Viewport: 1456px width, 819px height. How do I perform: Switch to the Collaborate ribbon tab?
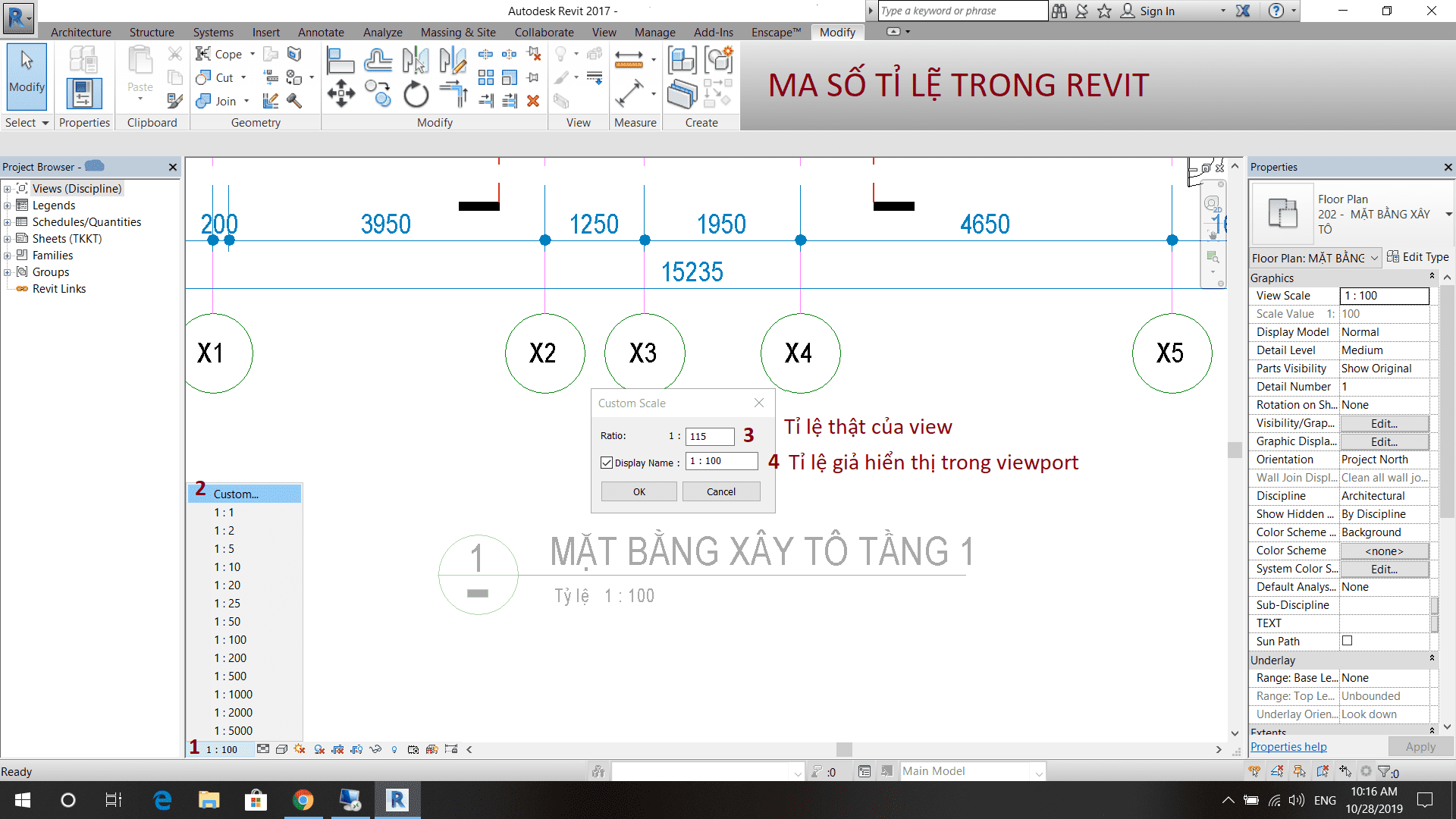click(544, 33)
